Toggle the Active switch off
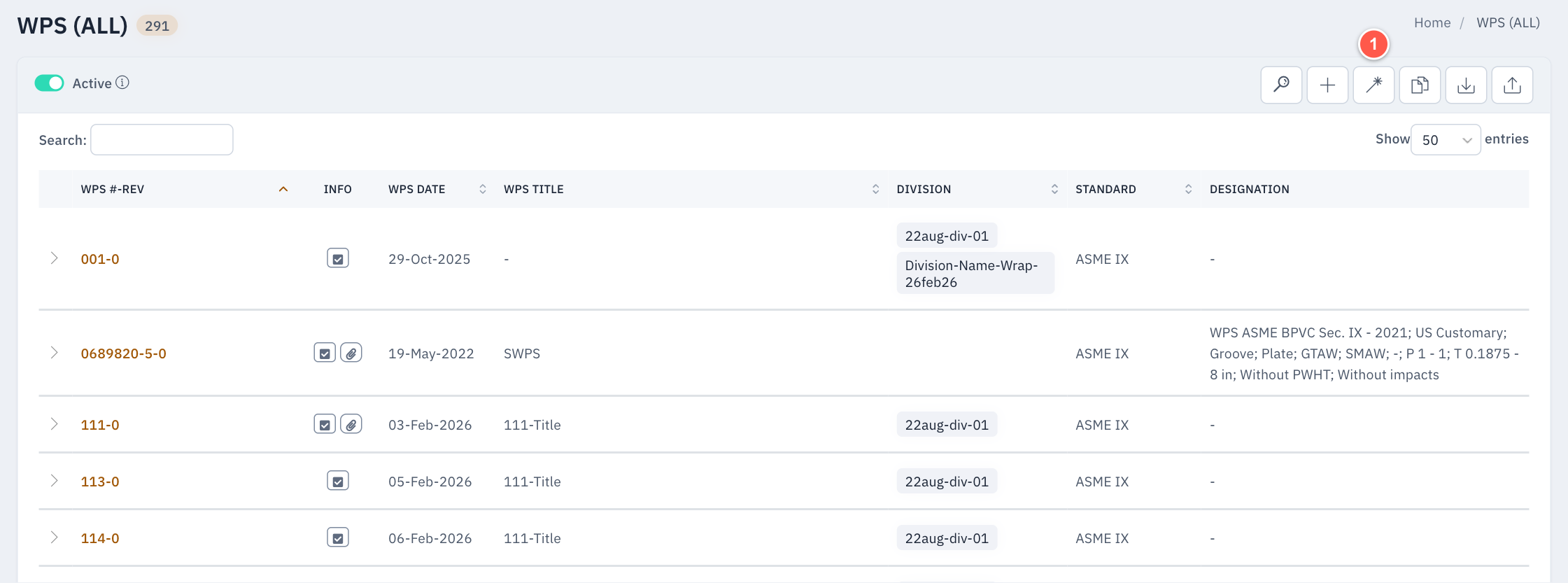This screenshot has height=583, width=1568. coord(49,83)
